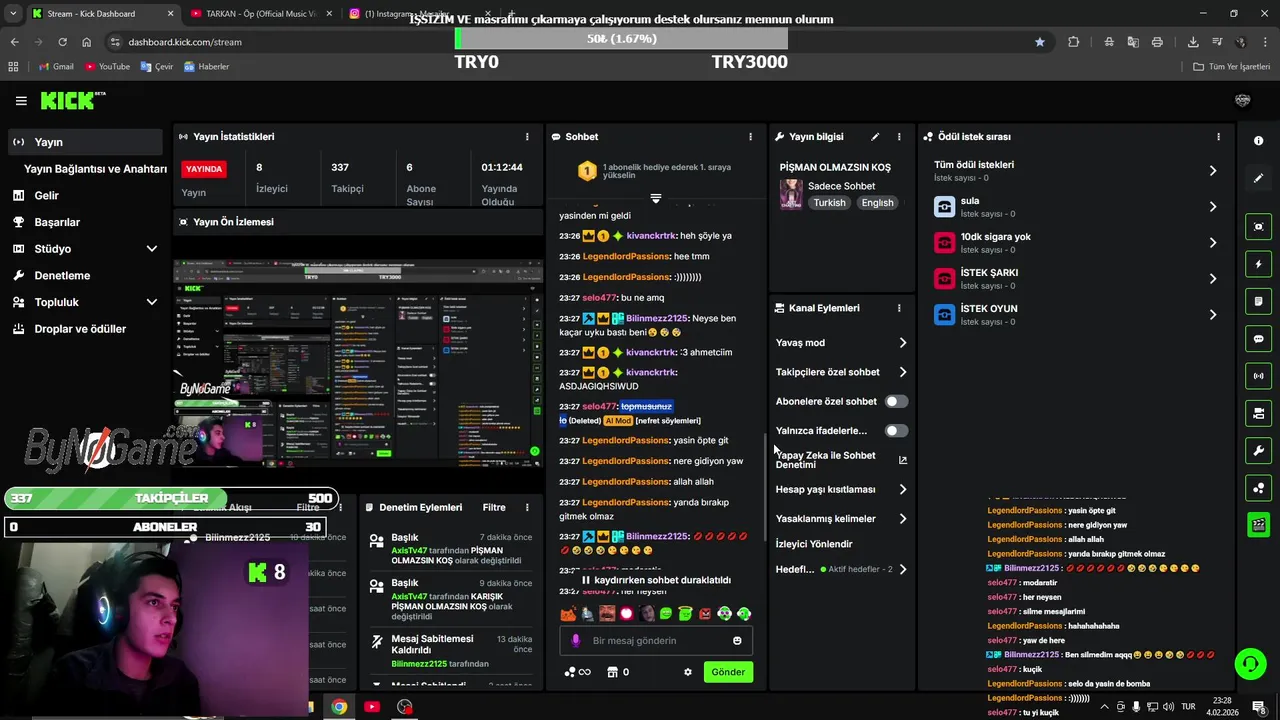Open Filtre in Denetim Eylemleri panel

[x=494, y=508]
